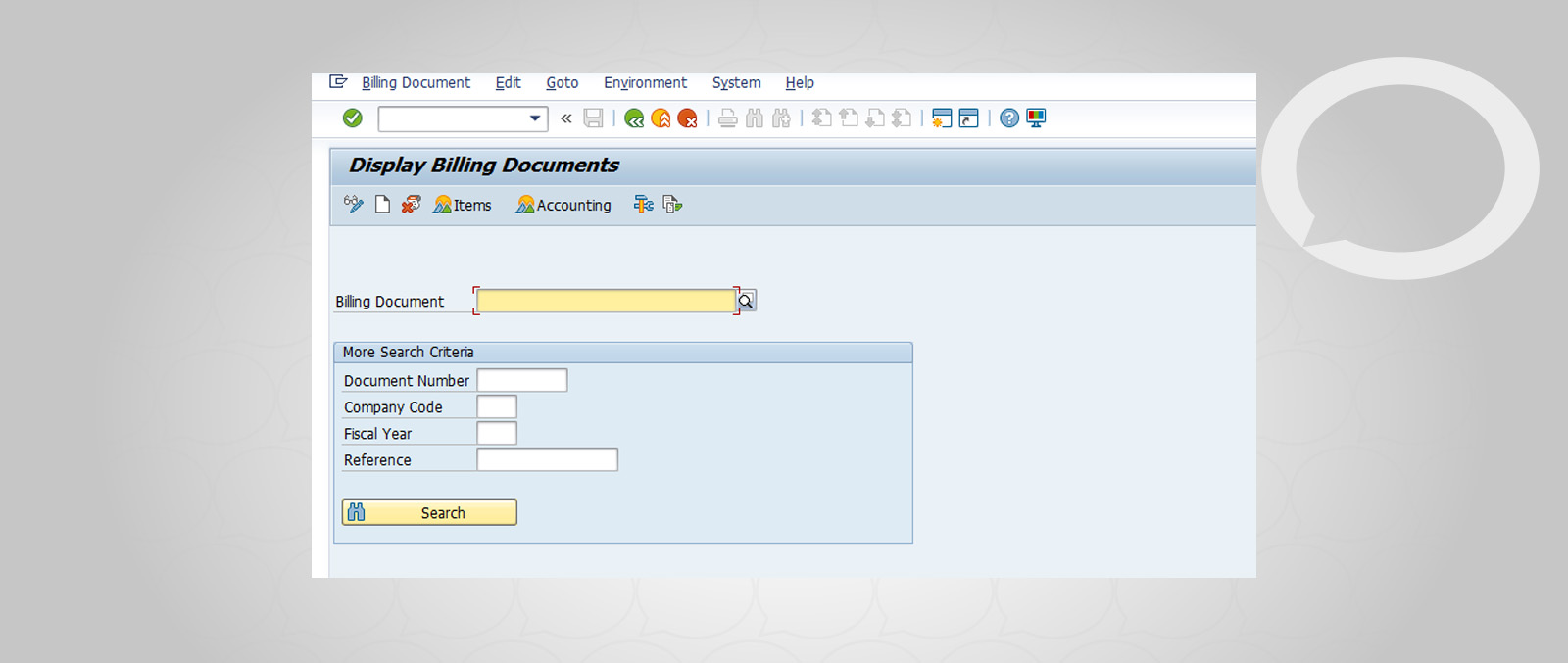The width and height of the screenshot is (1568, 663).
Task: Click the output documents icon next to hierarchy
Action: [x=672, y=204]
